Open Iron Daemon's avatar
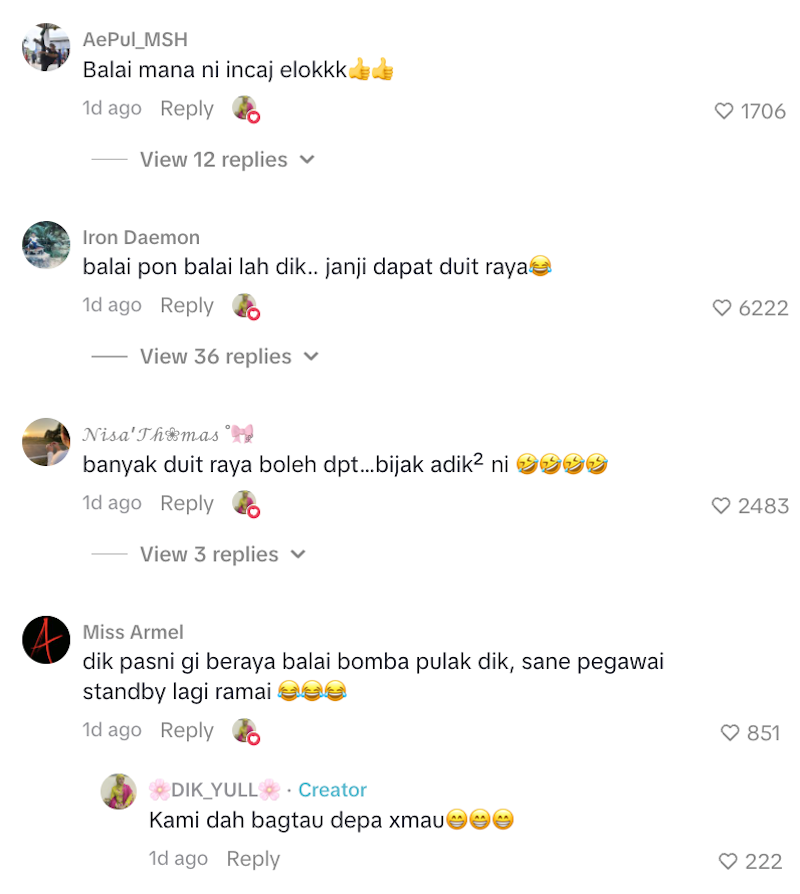Viewport: 800px width, 894px height. coord(46,245)
